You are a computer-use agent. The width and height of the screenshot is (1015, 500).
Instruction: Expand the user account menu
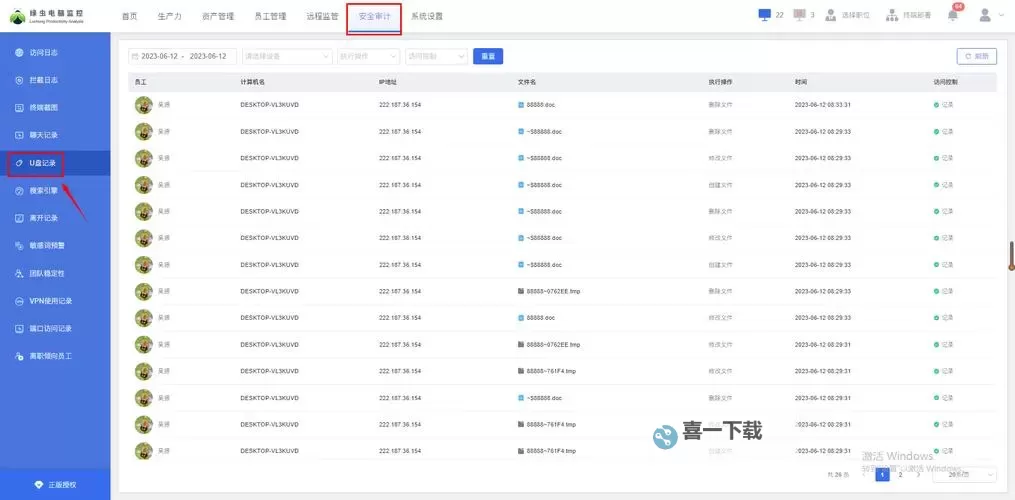pos(989,15)
